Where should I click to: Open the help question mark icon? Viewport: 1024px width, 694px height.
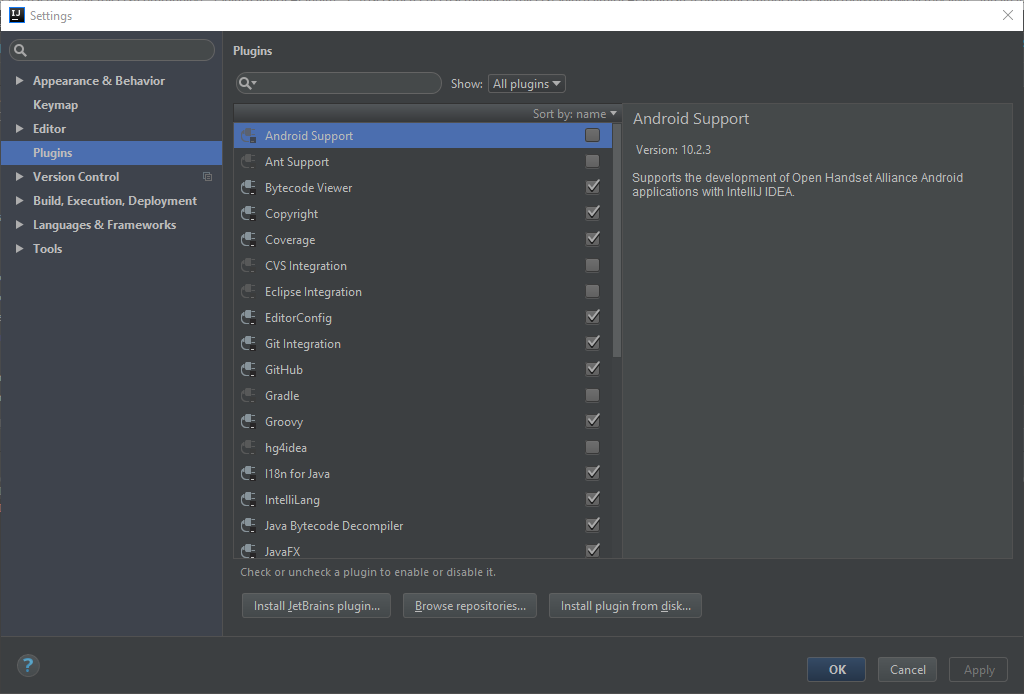coord(28,665)
